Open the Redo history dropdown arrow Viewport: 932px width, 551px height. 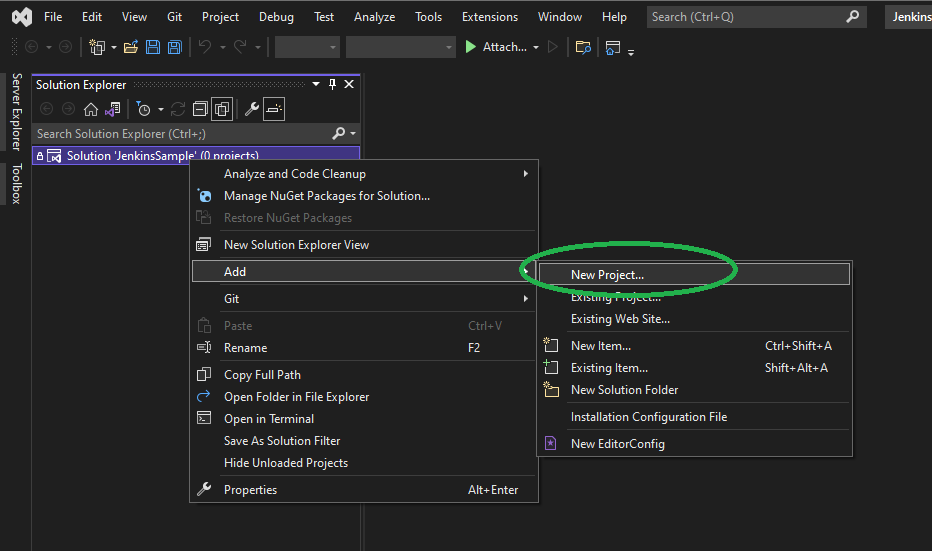tap(257, 47)
